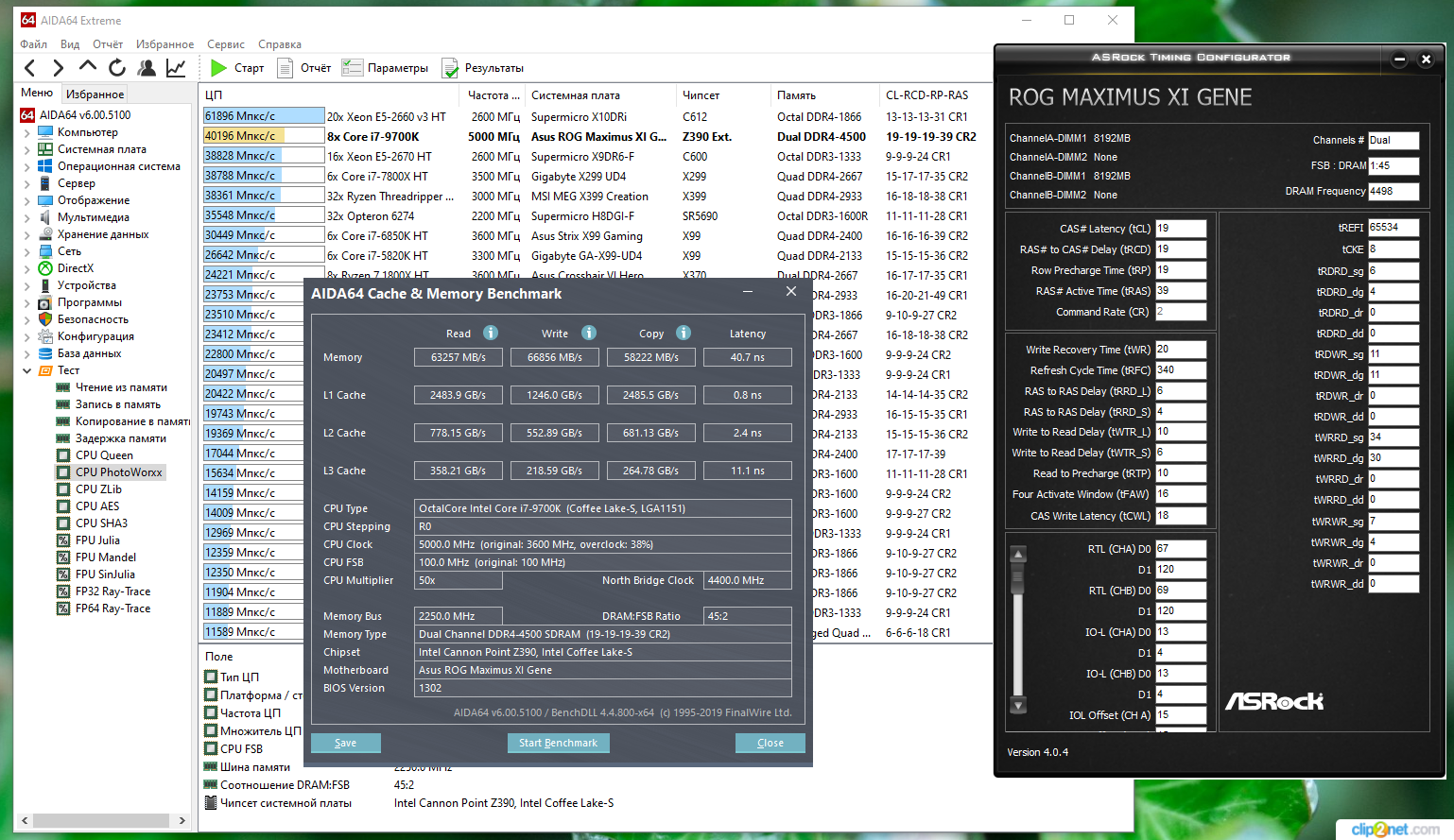The image size is (1454, 840).
Task: Open Параметры from the toolbar
Action: (x=385, y=68)
